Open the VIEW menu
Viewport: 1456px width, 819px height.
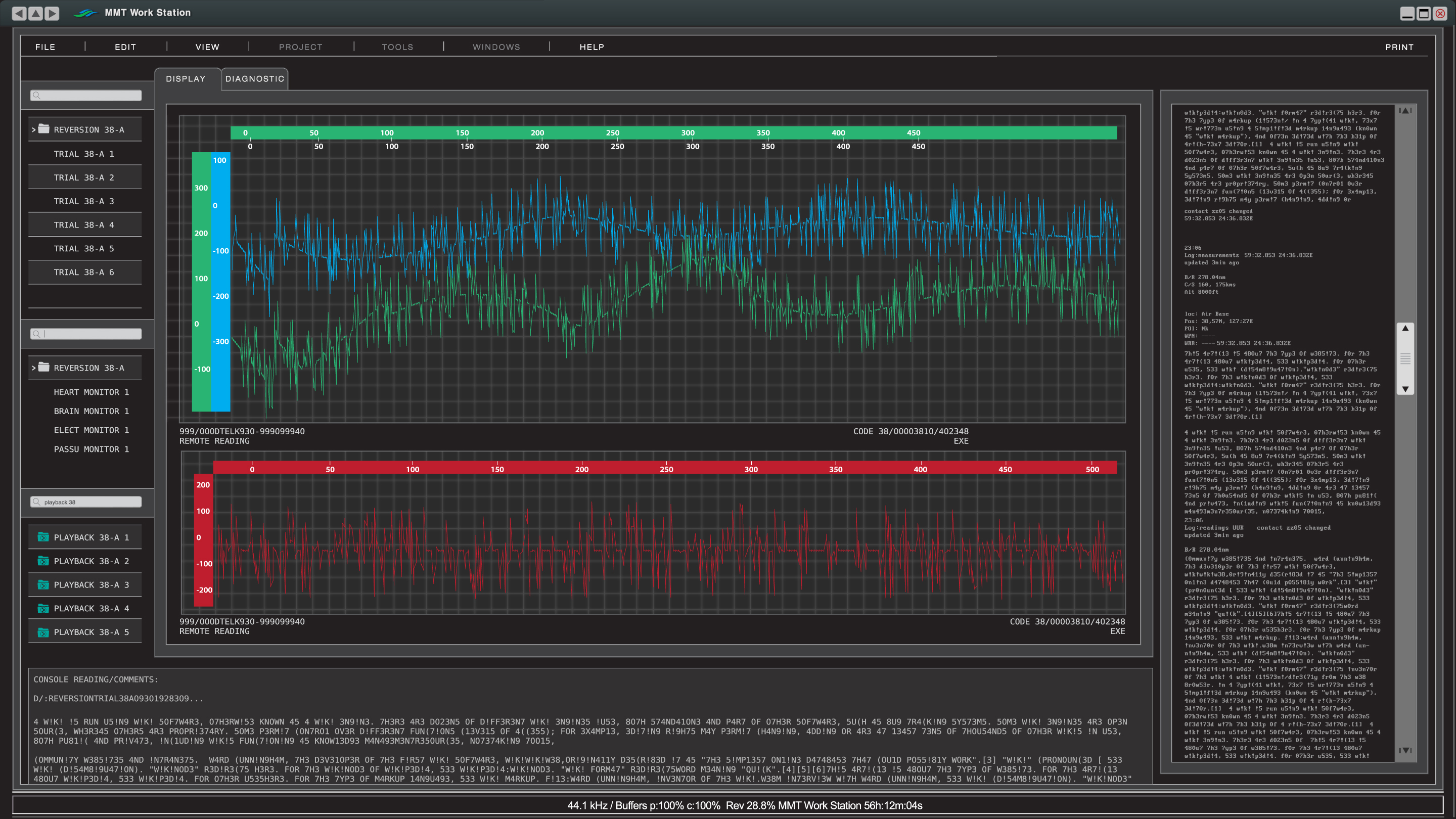point(207,47)
